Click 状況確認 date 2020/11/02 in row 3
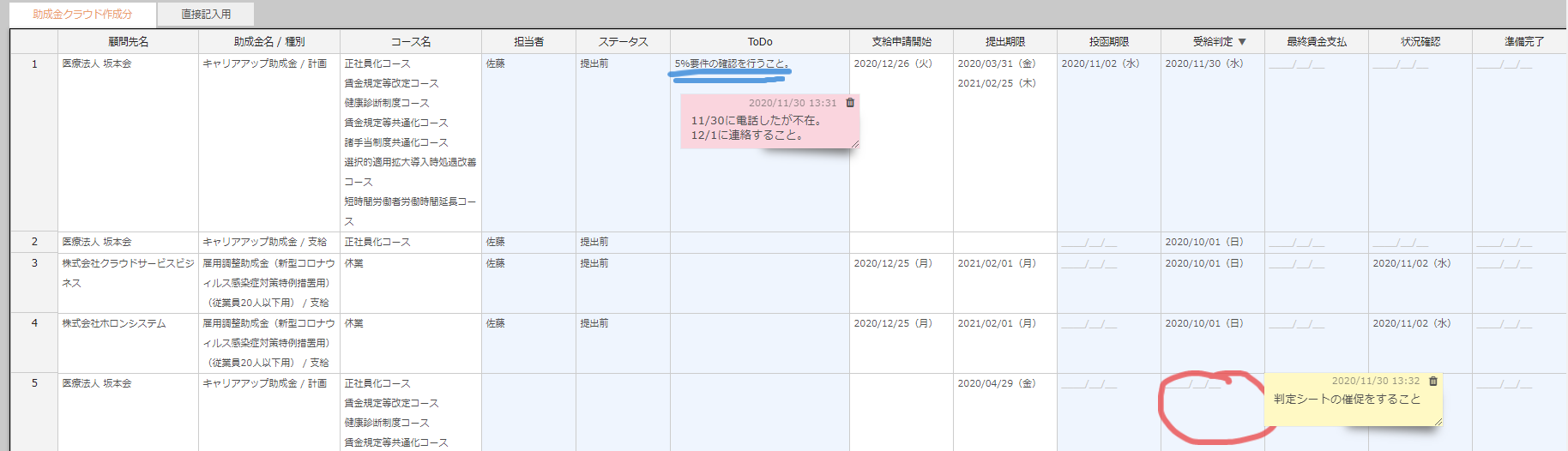 [x=1411, y=263]
